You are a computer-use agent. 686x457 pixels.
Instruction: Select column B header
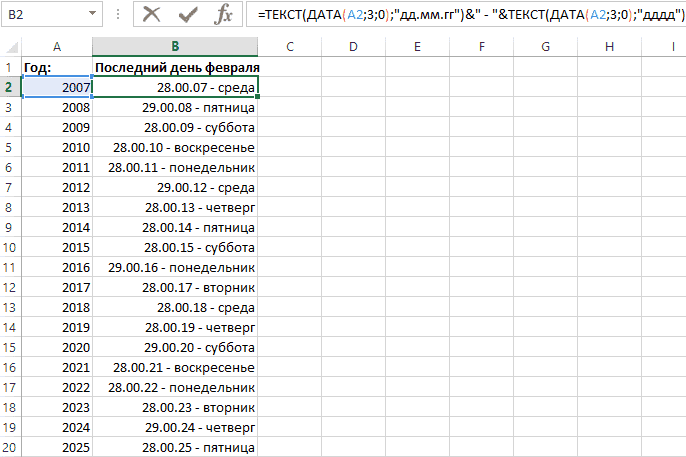175,47
